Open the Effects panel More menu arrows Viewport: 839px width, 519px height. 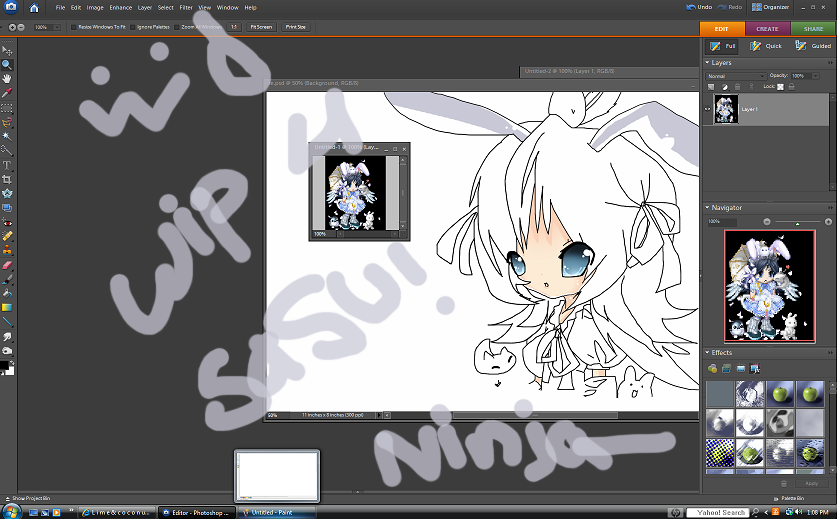(830, 353)
